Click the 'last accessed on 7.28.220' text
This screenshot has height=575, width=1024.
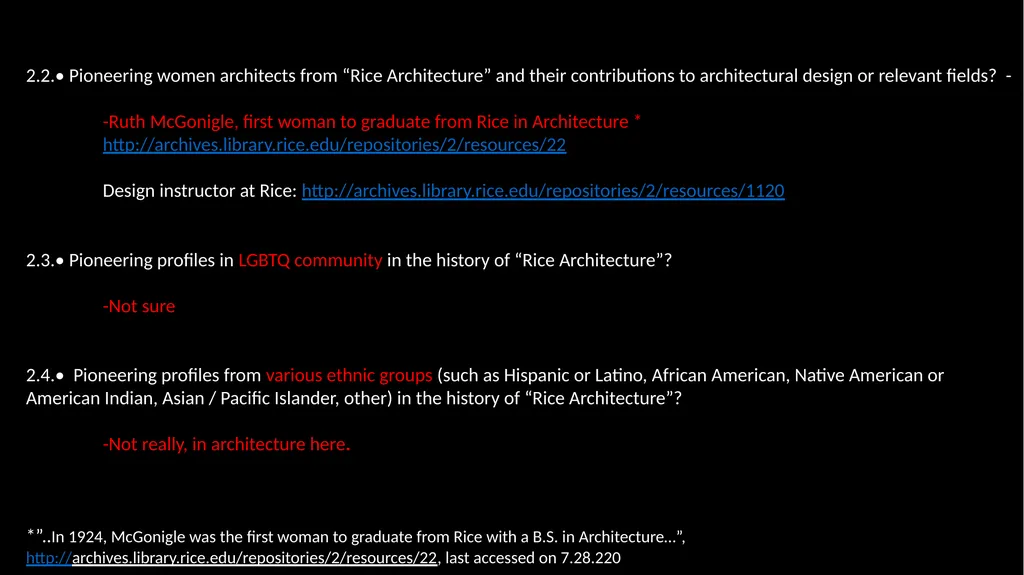[x=533, y=557]
